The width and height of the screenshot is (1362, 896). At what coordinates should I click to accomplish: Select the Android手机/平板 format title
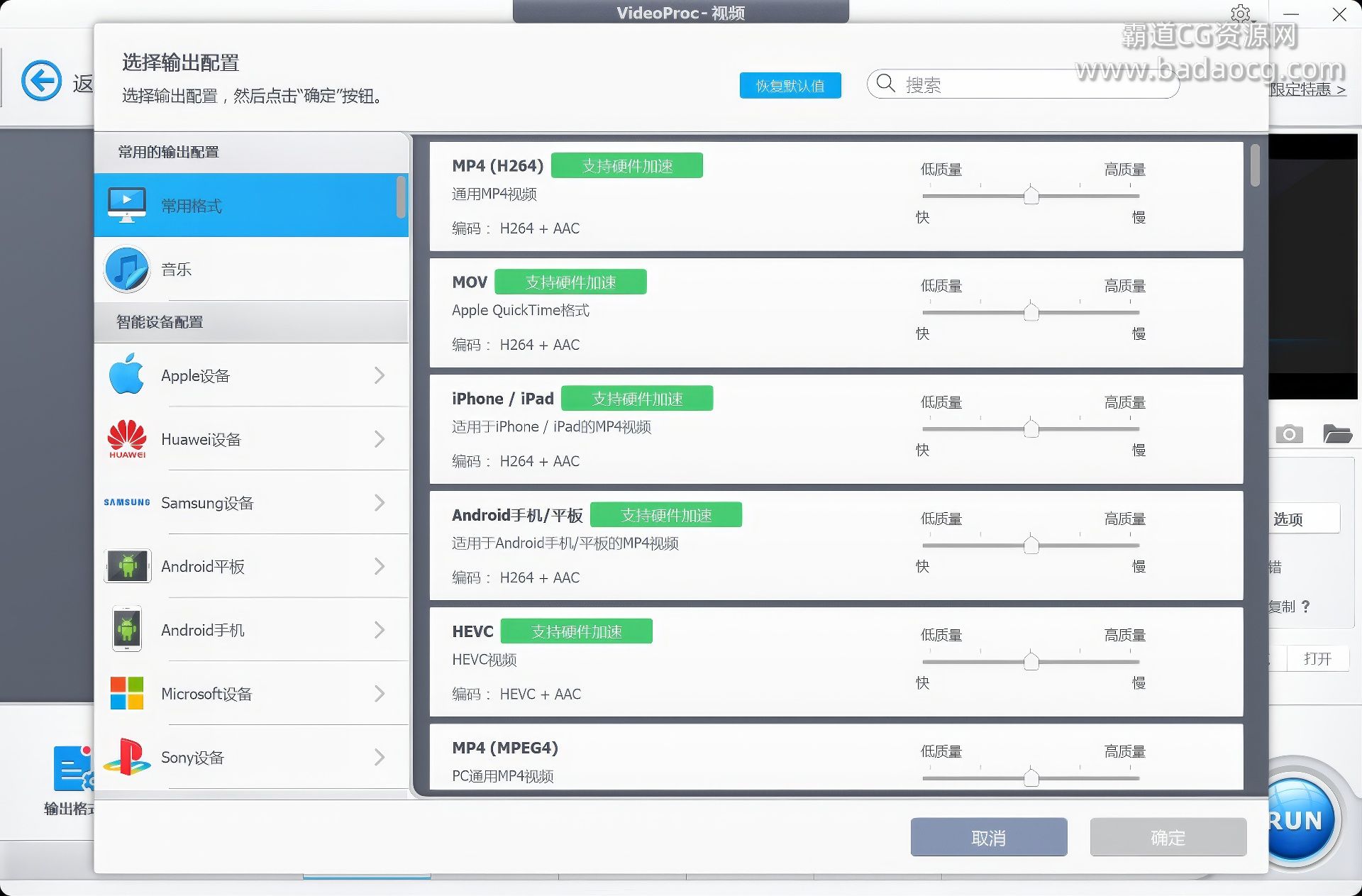tap(517, 515)
